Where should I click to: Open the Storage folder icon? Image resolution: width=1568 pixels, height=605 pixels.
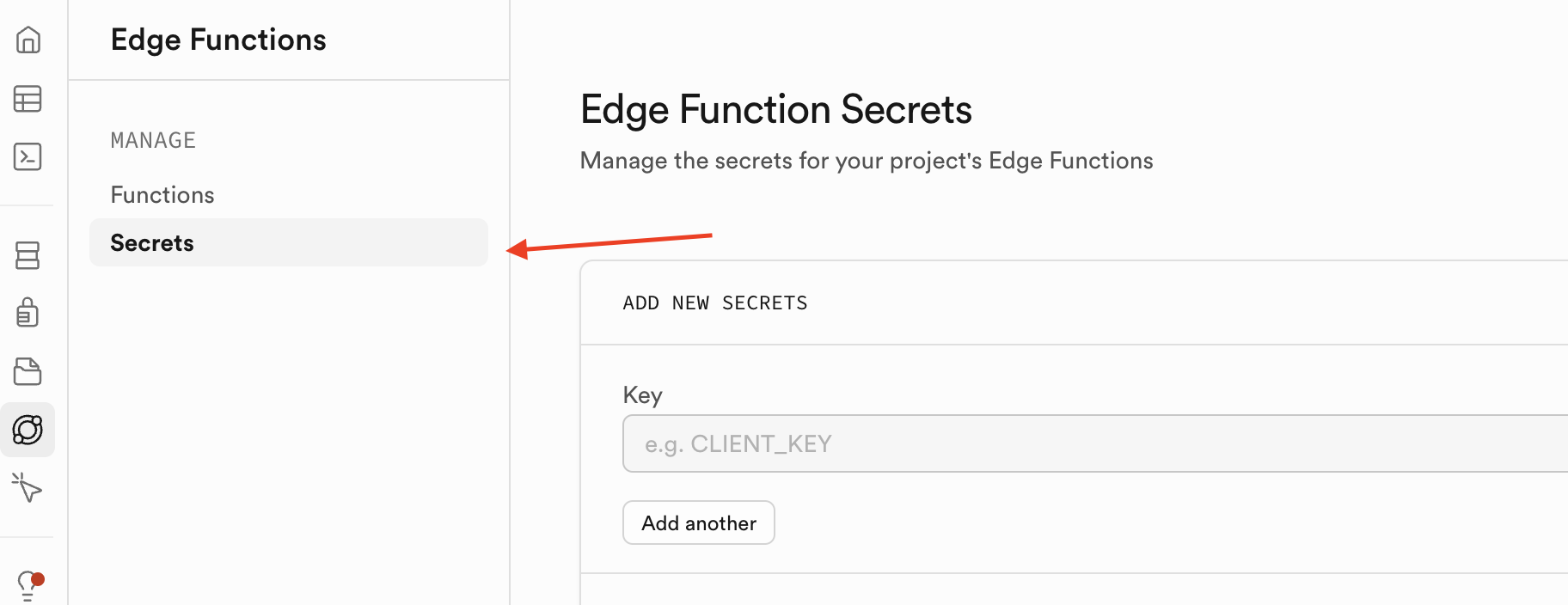coord(28,371)
